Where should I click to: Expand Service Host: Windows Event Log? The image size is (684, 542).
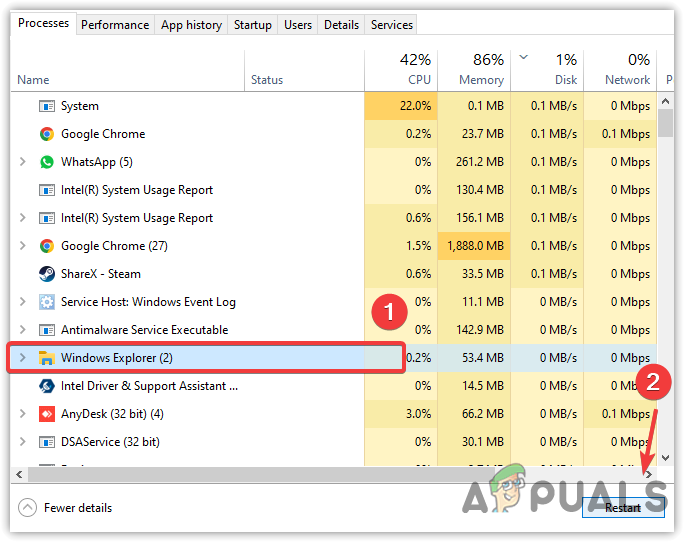pos(23,302)
